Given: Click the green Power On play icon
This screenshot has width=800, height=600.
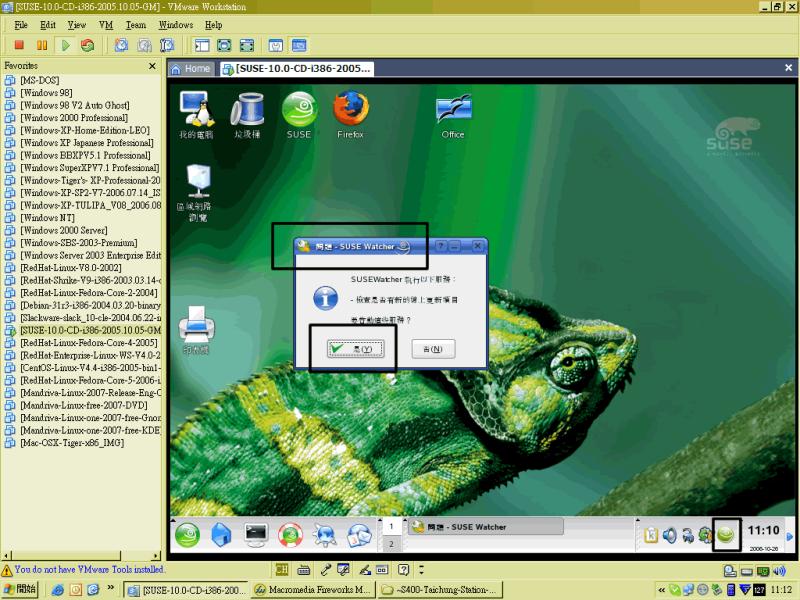Looking at the screenshot, I should (x=65, y=45).
